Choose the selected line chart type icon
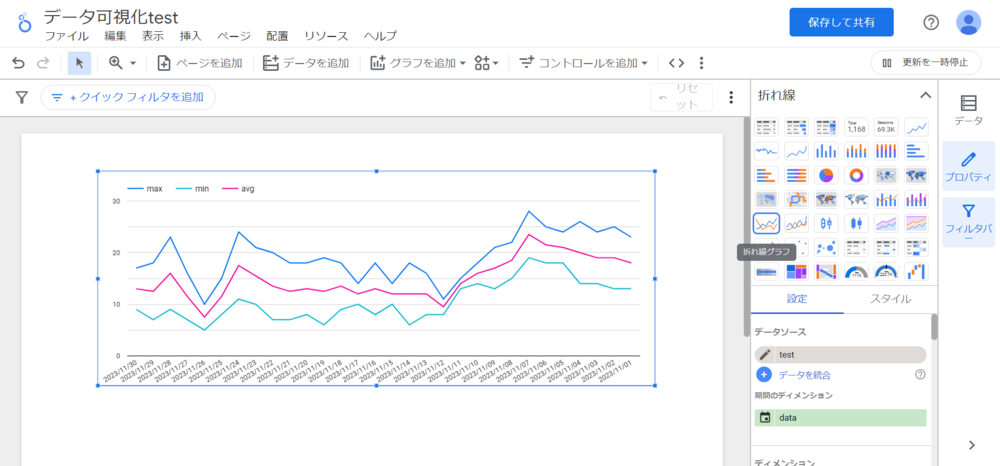 (766, 223)
